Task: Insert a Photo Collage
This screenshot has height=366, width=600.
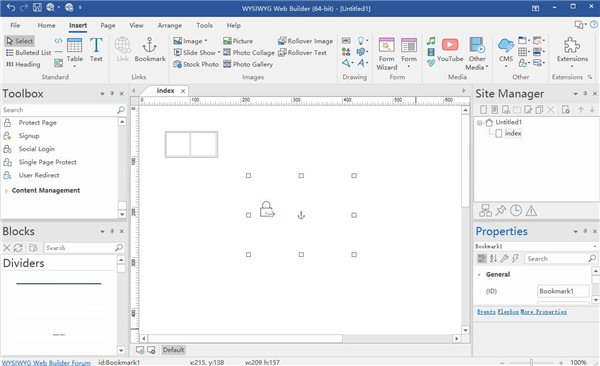Action: [x=249, y=52]
